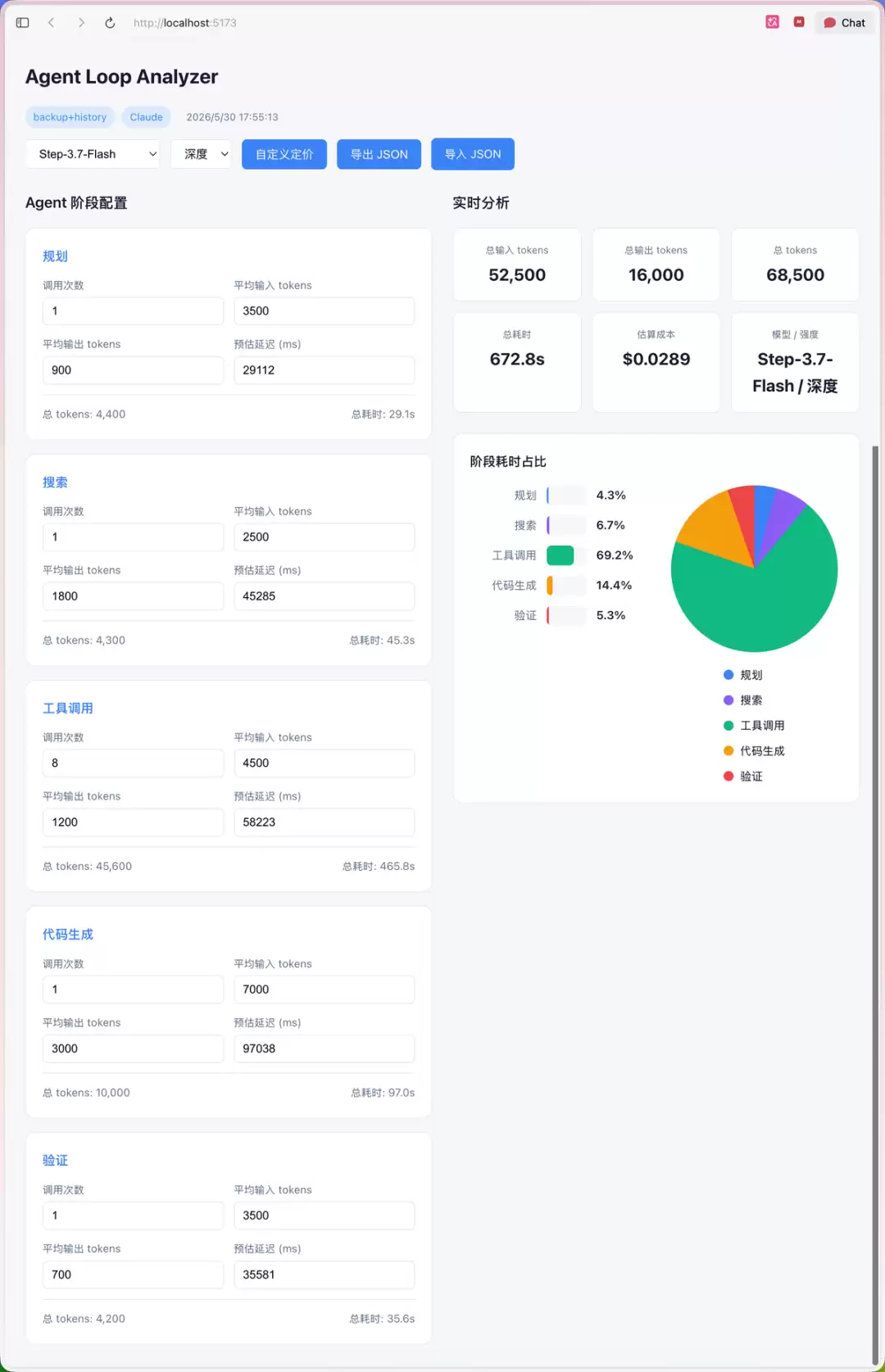Select the green 工具调用 legend marker

coord(728,726)
